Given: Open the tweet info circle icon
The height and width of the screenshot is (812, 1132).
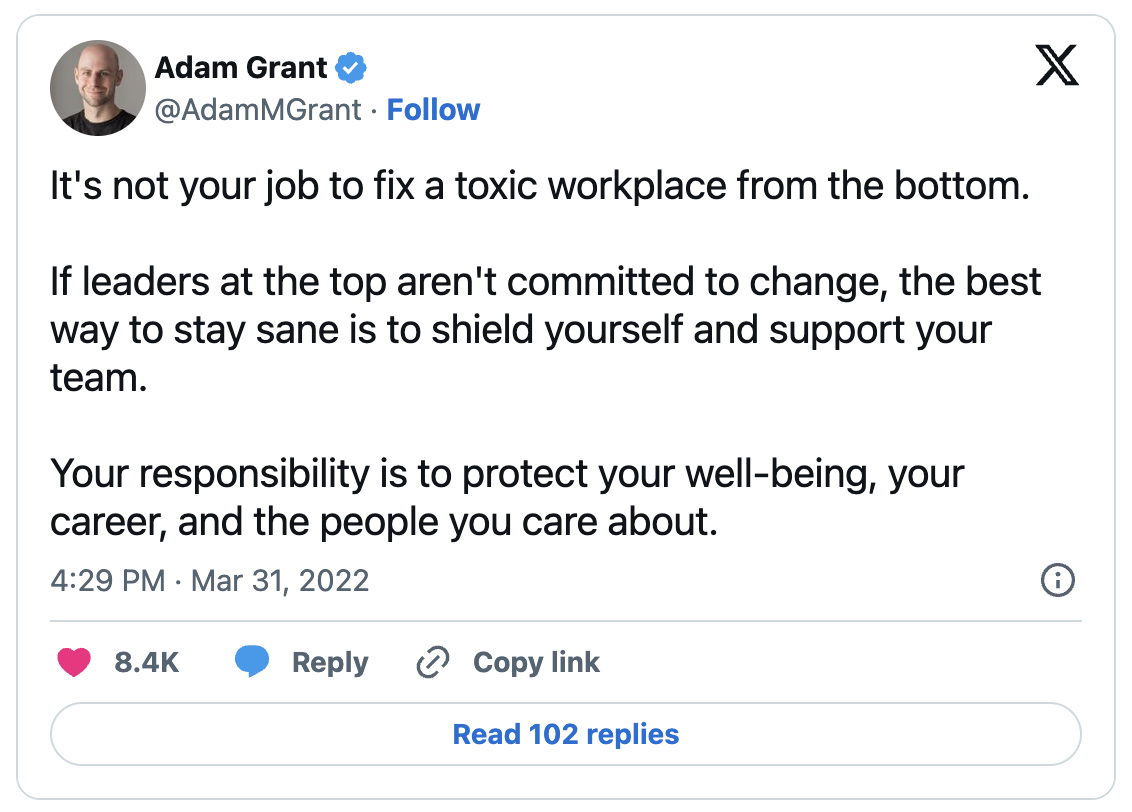Looking at the screenshot, I should (1058, 580).
